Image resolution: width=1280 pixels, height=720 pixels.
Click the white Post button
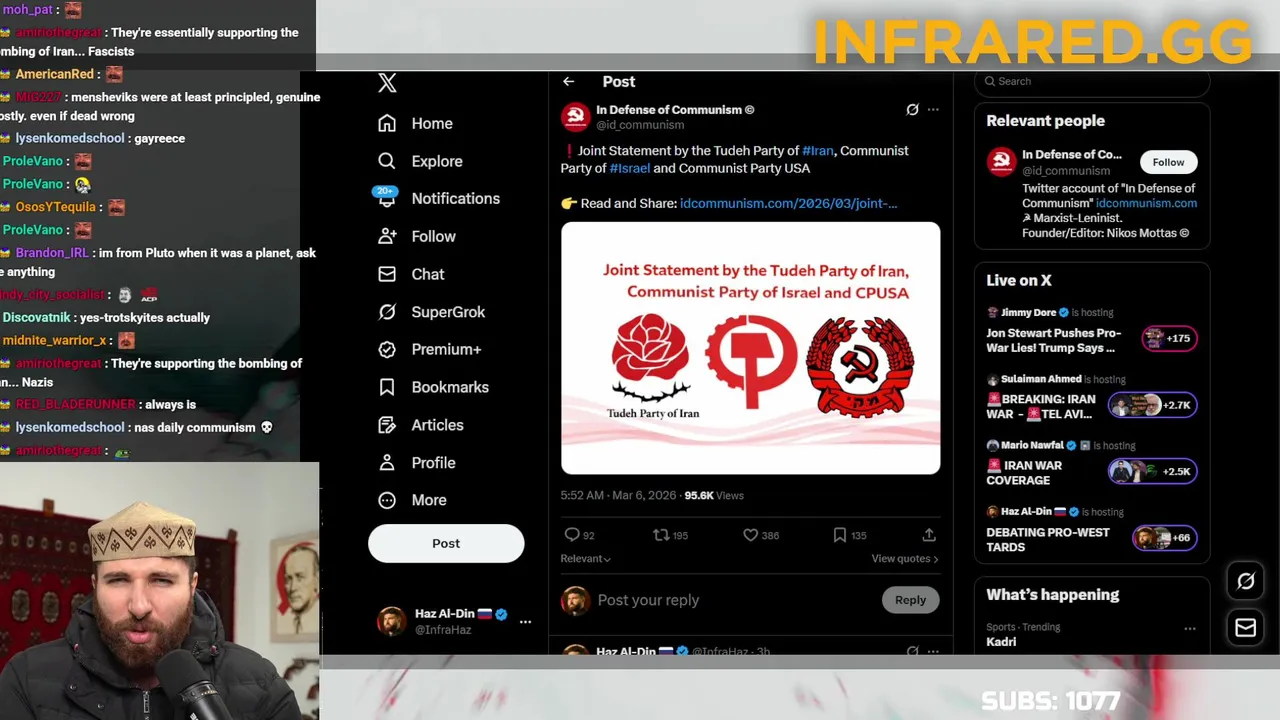click(x=446, y=543)
